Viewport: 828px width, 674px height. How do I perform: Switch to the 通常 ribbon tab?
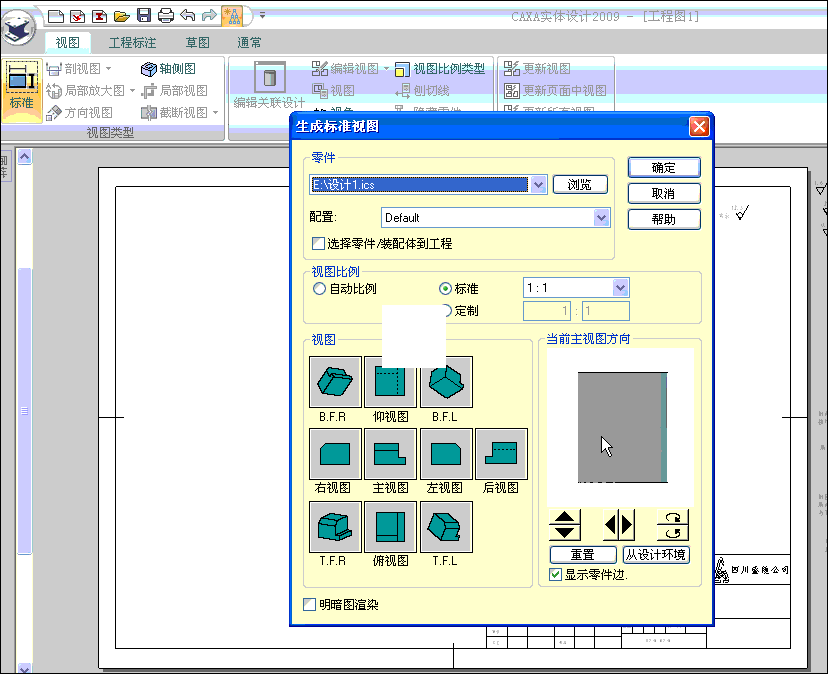pyautogui.click(x=249, y=42)
